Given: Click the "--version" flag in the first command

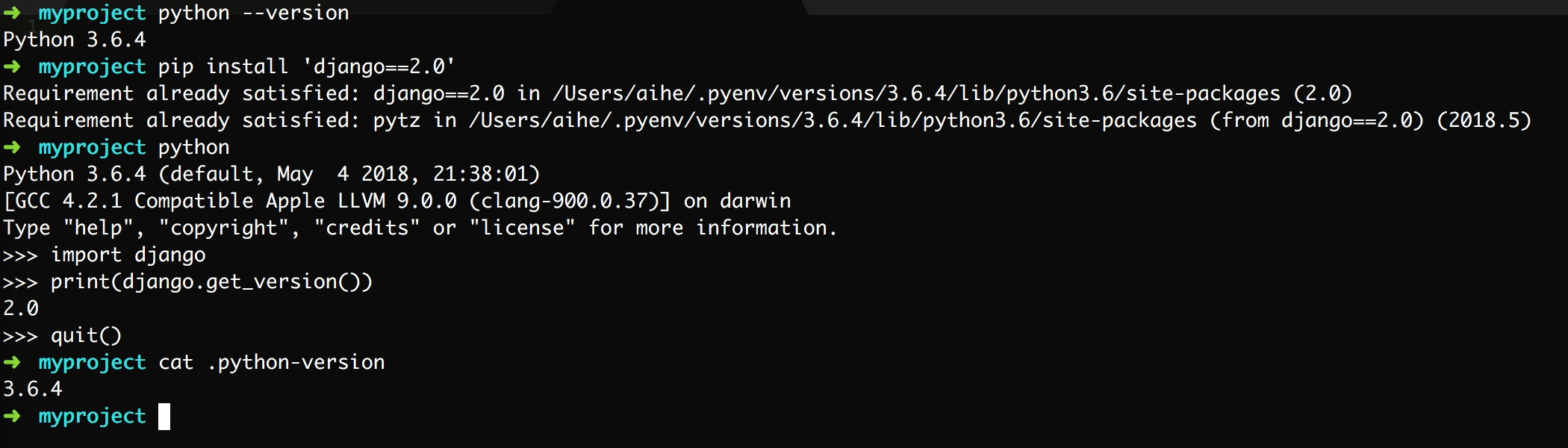Looking at the screenshot, I should tap(296, 13).
